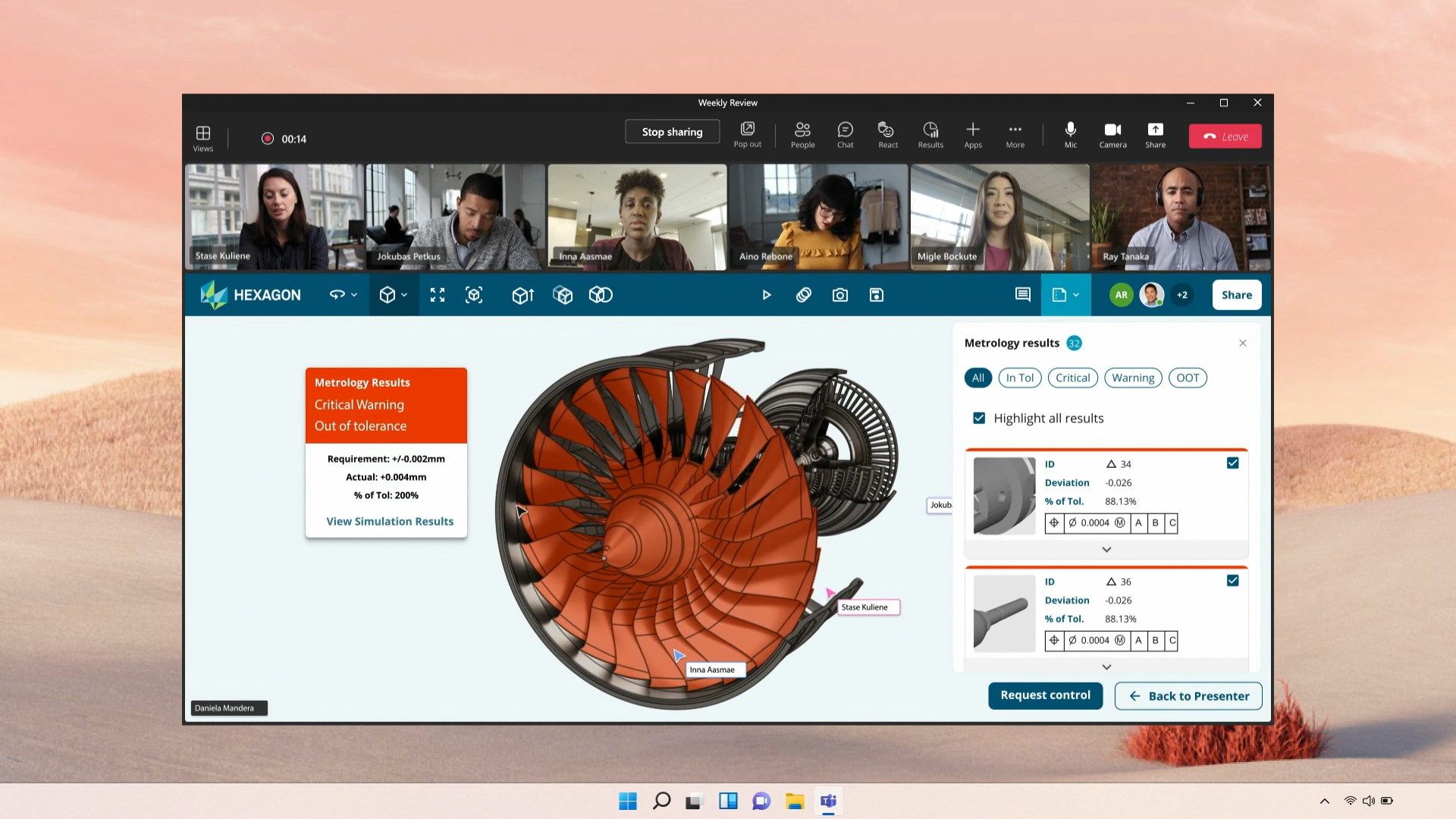Click Stop sharing

[x=672, y=132]
